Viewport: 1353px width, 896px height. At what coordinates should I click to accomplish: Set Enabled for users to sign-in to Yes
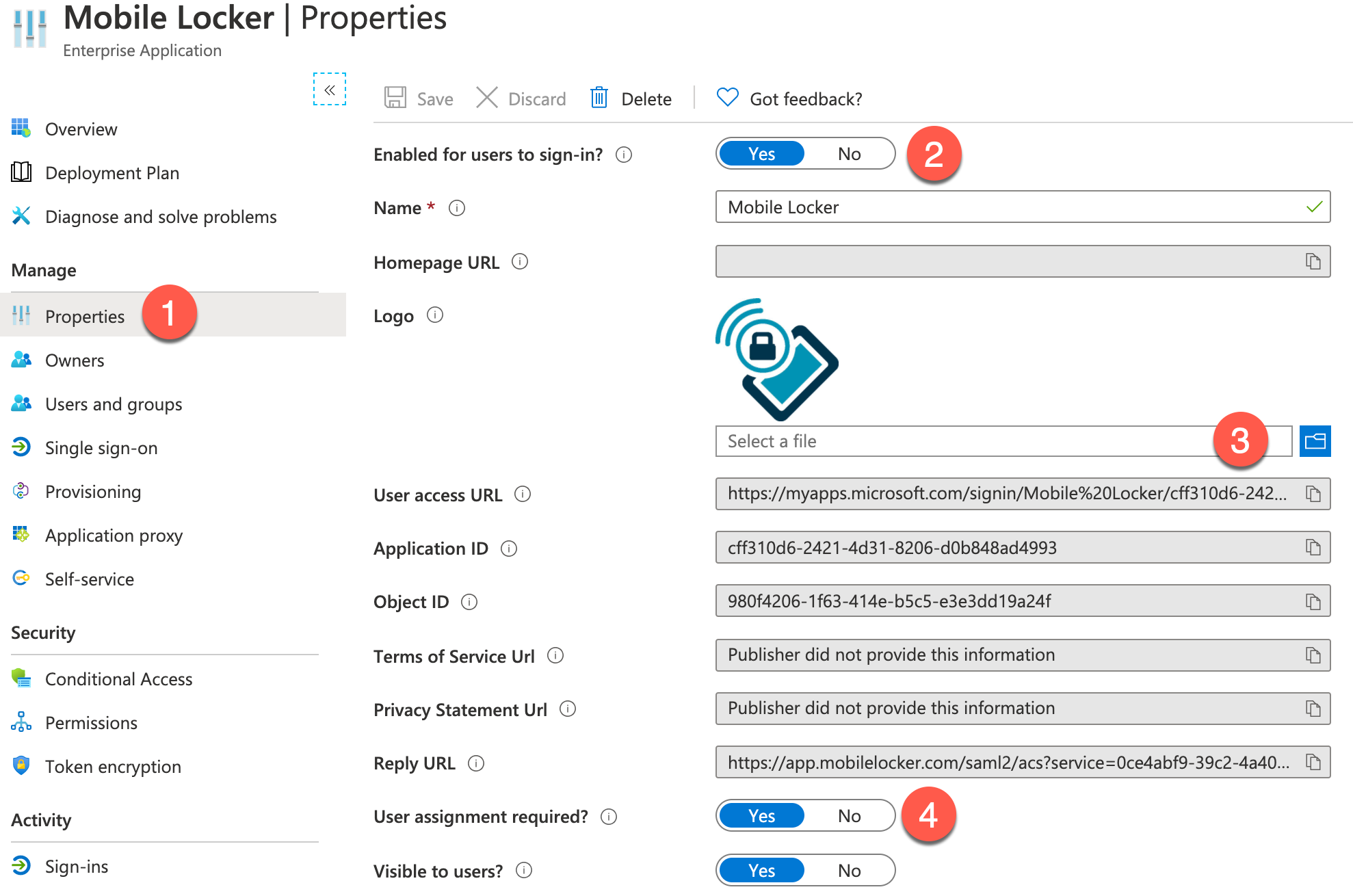point(761,154)
